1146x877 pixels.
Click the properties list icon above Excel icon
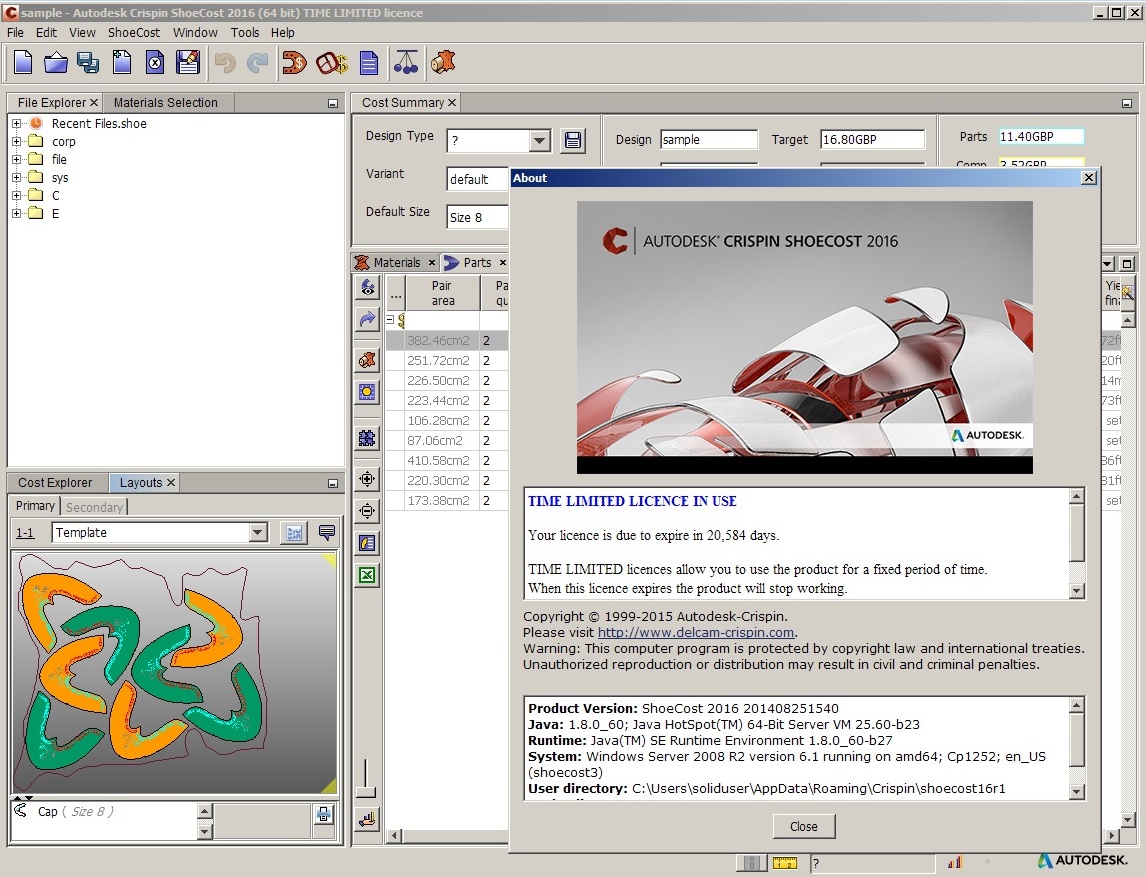(x=368, y=543)
